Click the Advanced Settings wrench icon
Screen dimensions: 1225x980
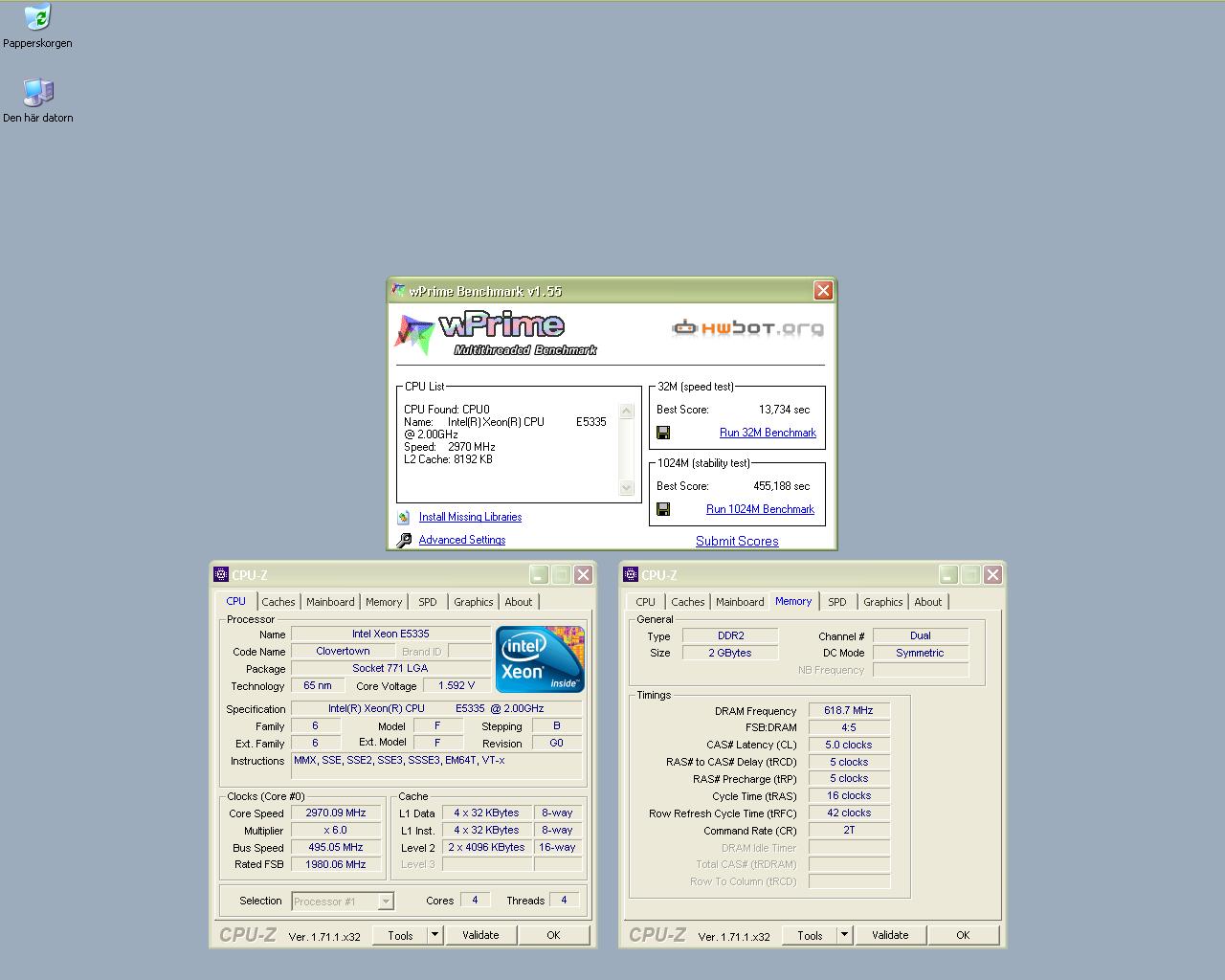click(x=404, y=540)
